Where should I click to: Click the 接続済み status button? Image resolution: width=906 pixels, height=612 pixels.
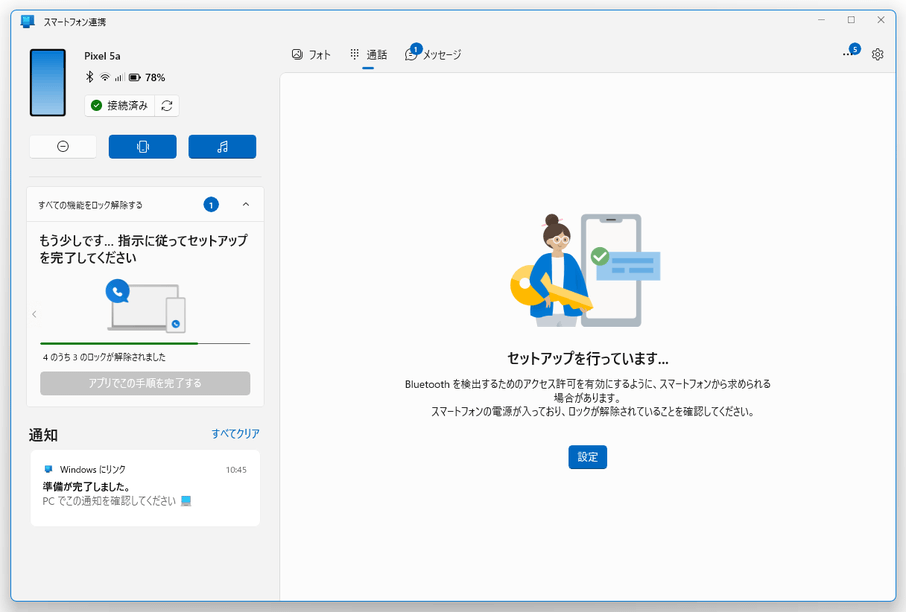click(x=120, y=106)
